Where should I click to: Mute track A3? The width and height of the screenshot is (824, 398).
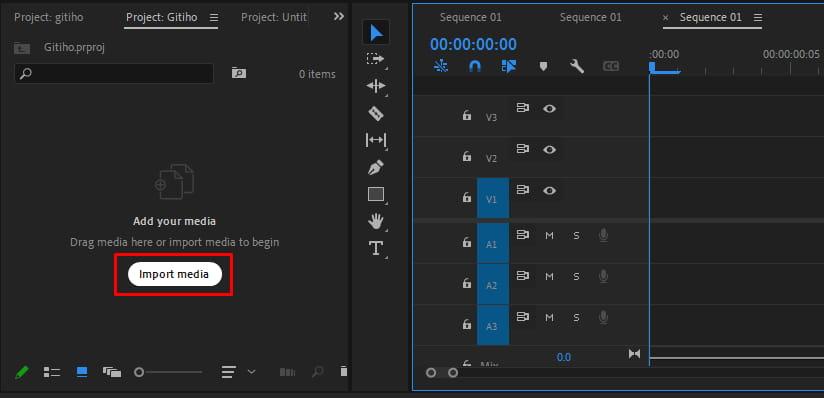coord(550,318)
